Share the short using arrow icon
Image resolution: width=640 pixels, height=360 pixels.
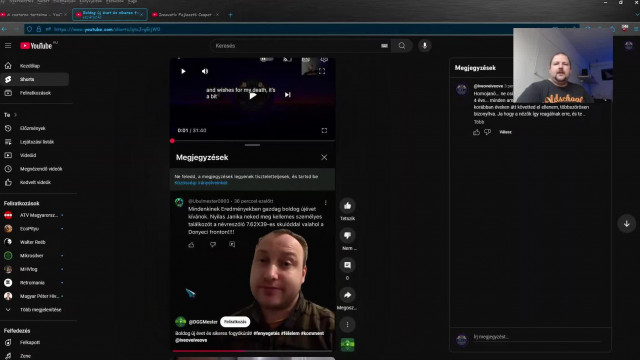[x=347, y=295]
